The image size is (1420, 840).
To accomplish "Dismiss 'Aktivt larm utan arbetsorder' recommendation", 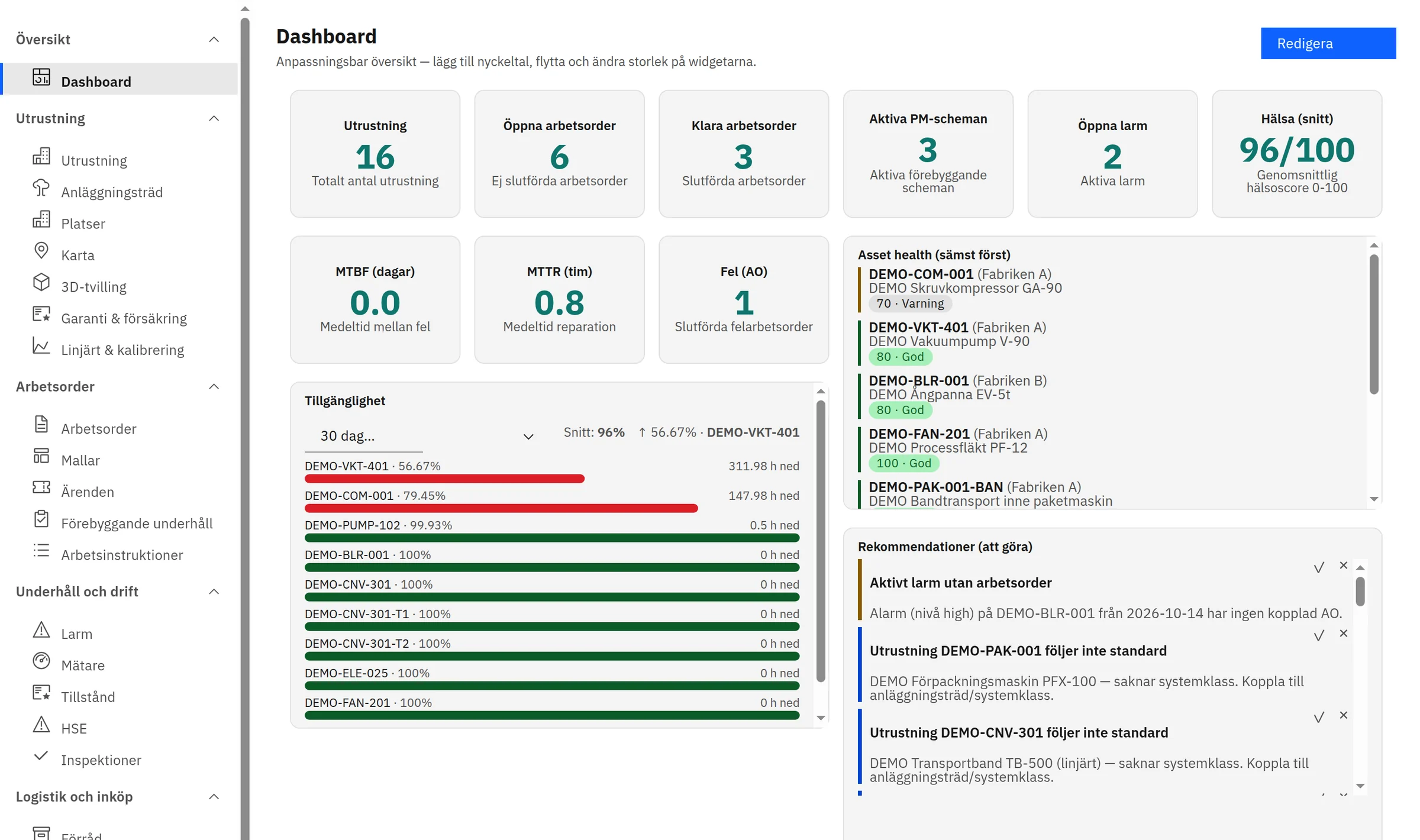I will pos(1344,566).
